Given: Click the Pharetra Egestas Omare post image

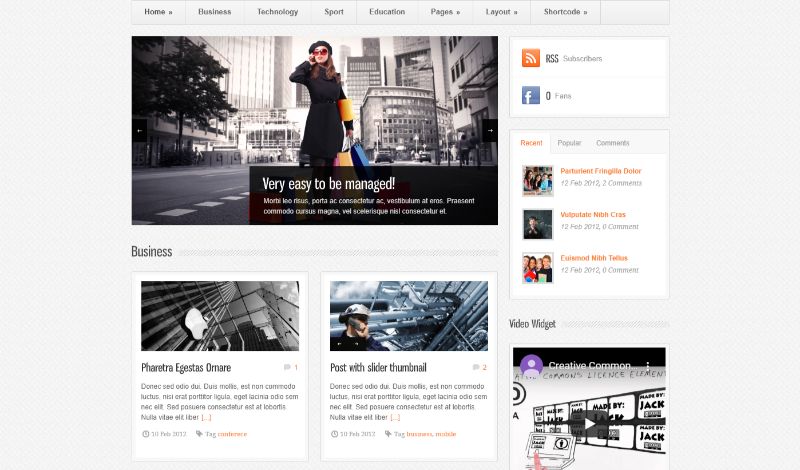Looking at the screenshot, I should 220,315.
